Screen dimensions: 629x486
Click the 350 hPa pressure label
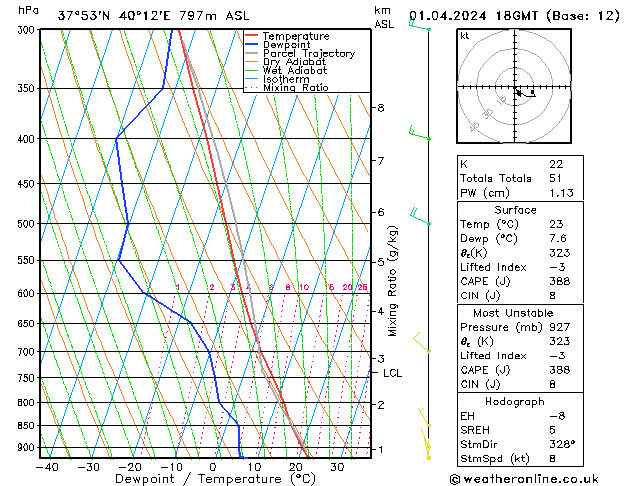[x=28, y=88]
